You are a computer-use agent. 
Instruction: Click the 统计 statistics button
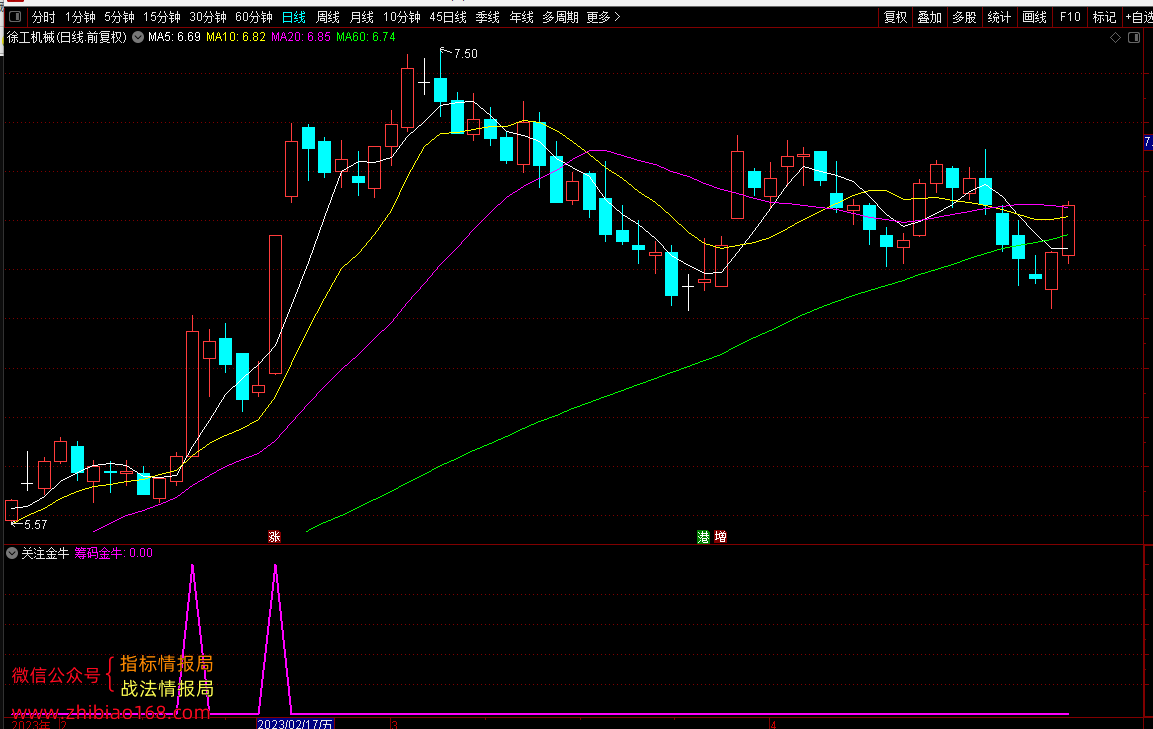pyautogui.click(x=999, y=17)
